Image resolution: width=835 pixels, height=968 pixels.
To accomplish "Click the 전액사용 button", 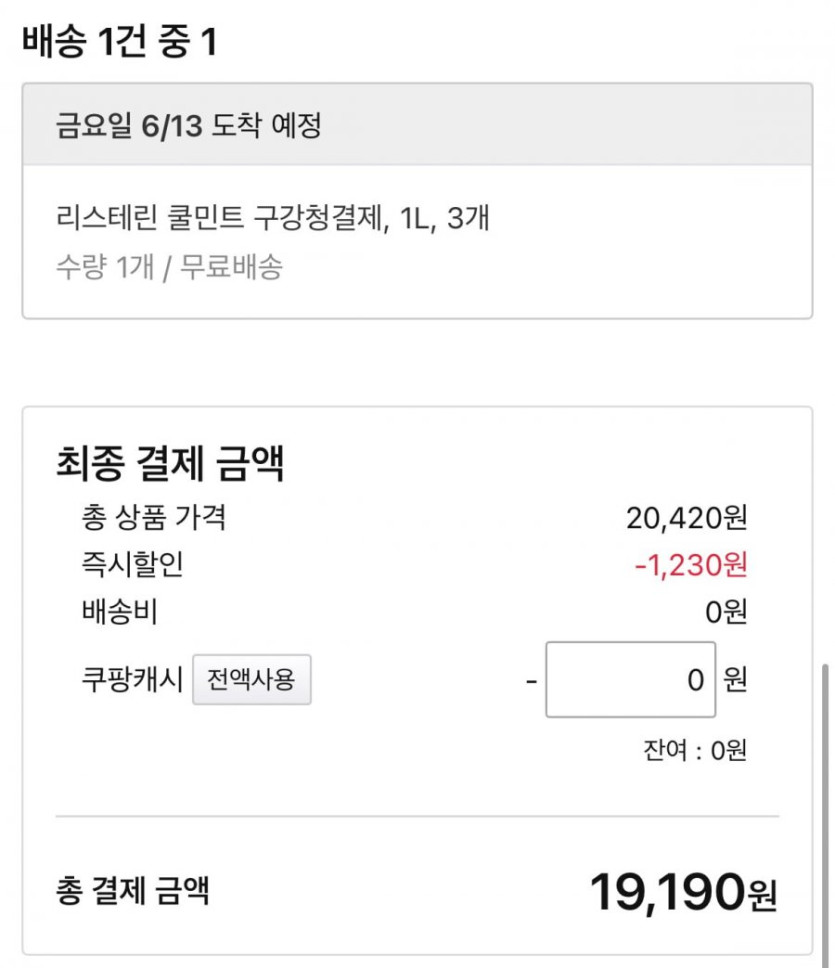I will tap(251, 680).
